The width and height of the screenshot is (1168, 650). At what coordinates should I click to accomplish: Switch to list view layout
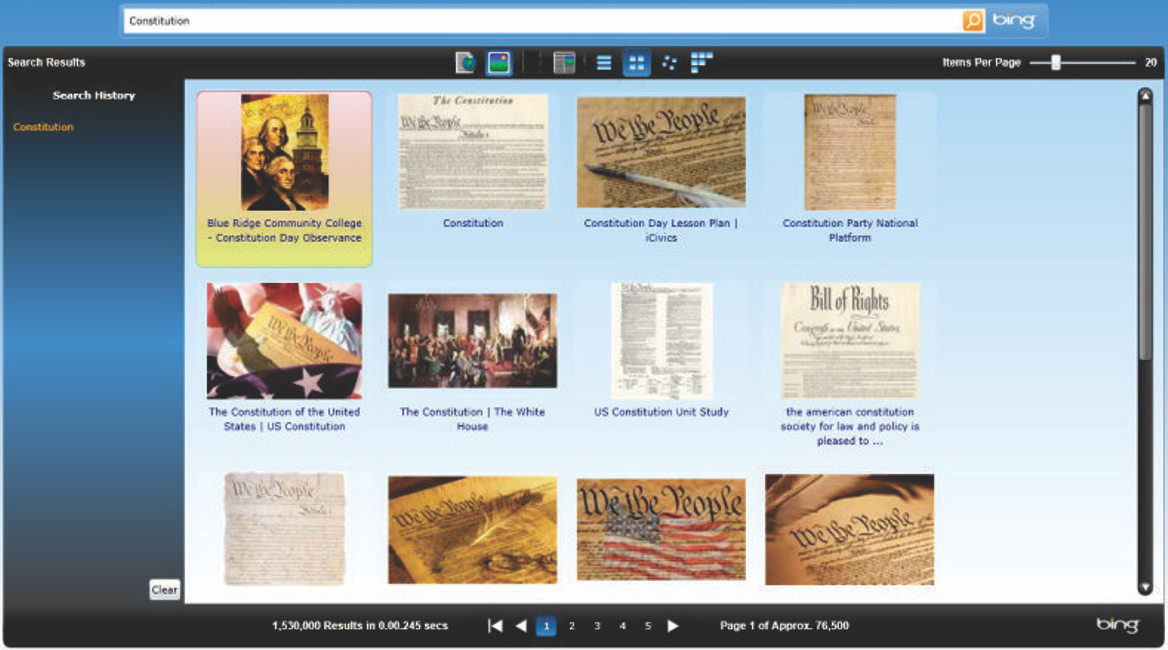click(604, 63)
